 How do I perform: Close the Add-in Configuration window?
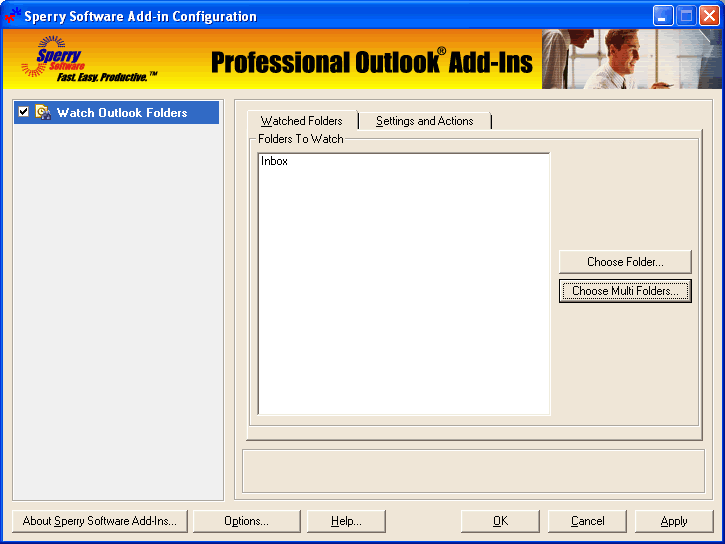(708, 16)
